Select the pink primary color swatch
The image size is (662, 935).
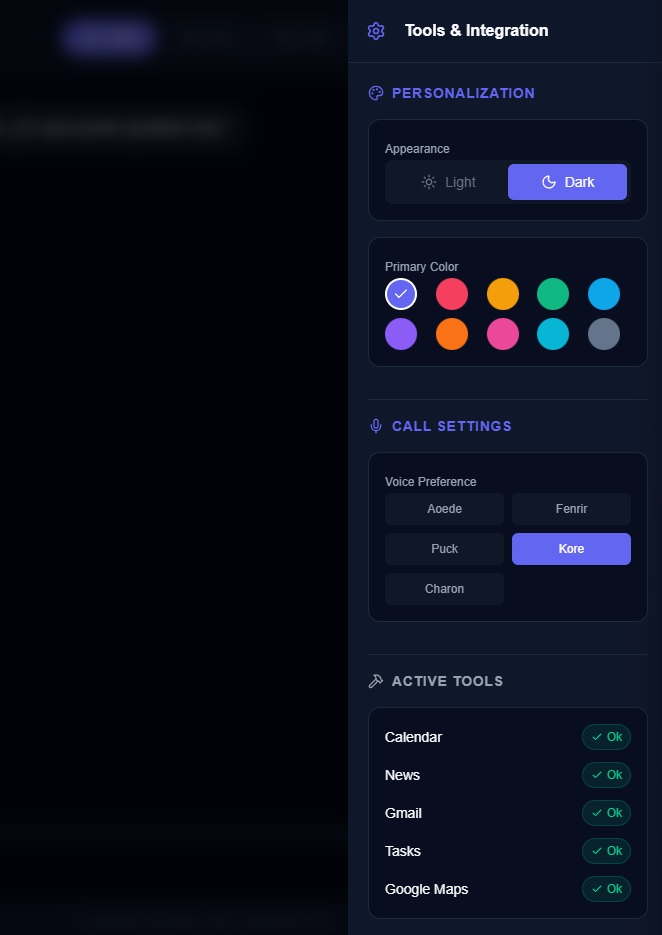coord(503,334)
